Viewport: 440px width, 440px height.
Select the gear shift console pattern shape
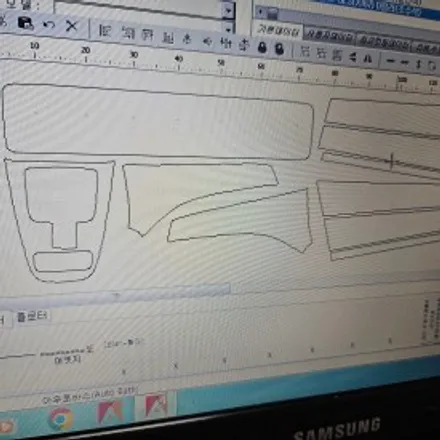[59, 220]
